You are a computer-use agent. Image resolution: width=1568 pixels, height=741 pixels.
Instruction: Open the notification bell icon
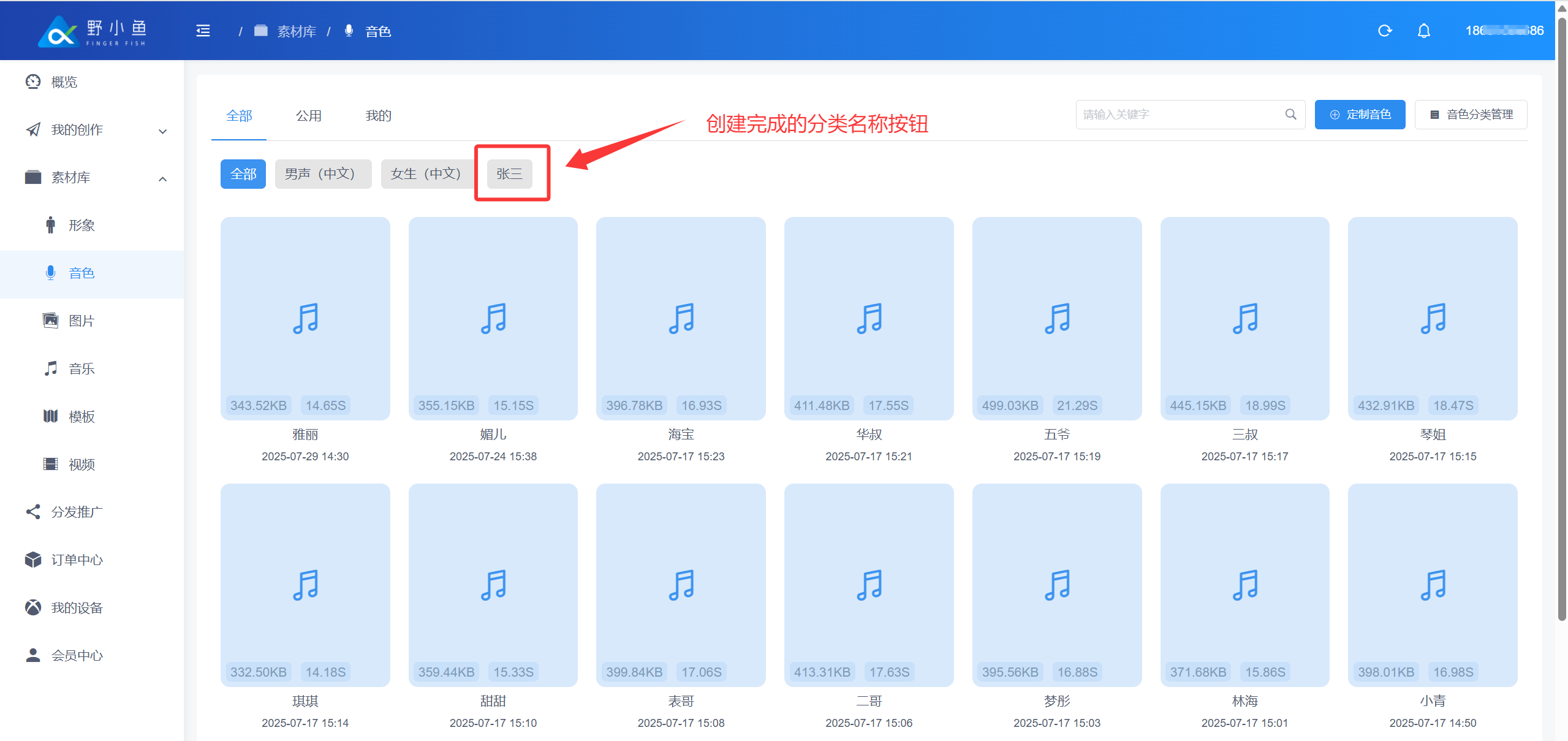(1423, 31)
